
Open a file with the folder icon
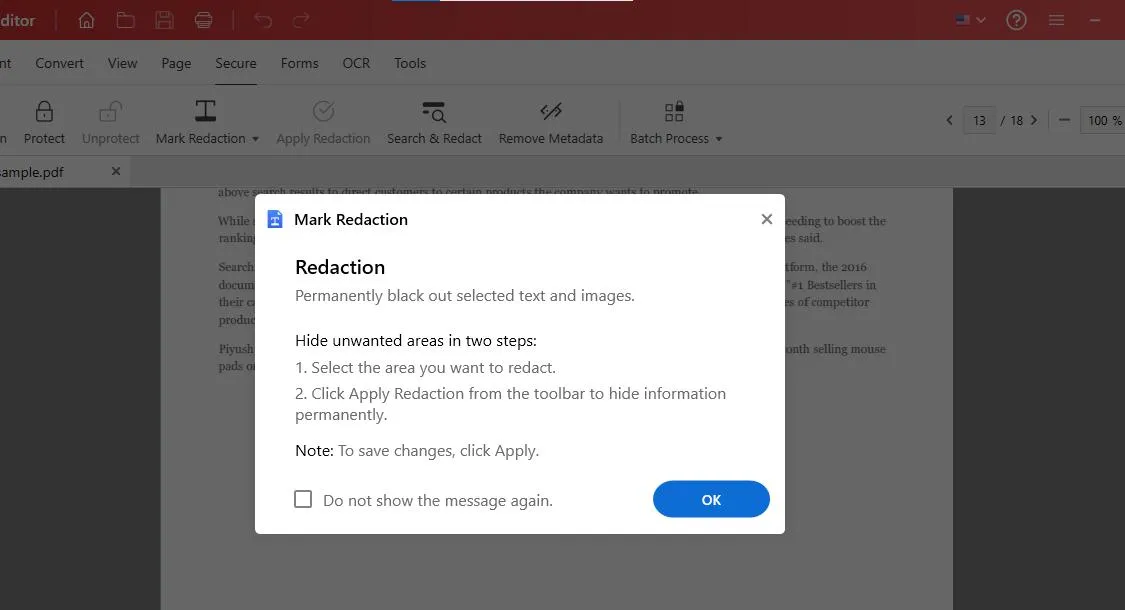(126, 20)
